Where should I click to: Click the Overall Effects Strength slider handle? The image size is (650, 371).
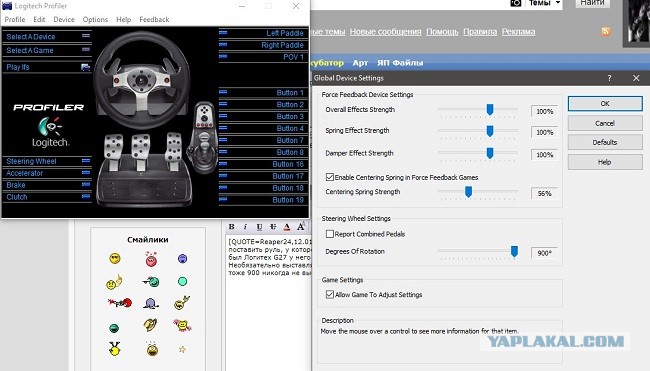coord(490,109)
